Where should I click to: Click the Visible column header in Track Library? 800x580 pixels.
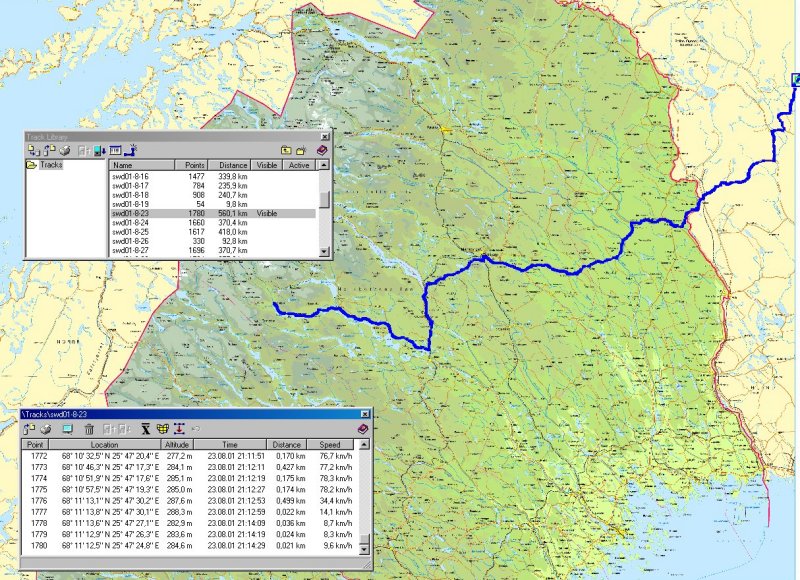[x=268, y=165]
